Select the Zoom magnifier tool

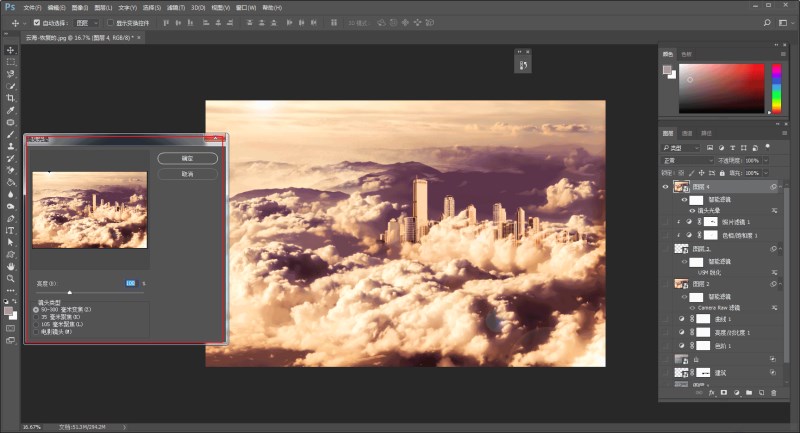coord(11,278)
